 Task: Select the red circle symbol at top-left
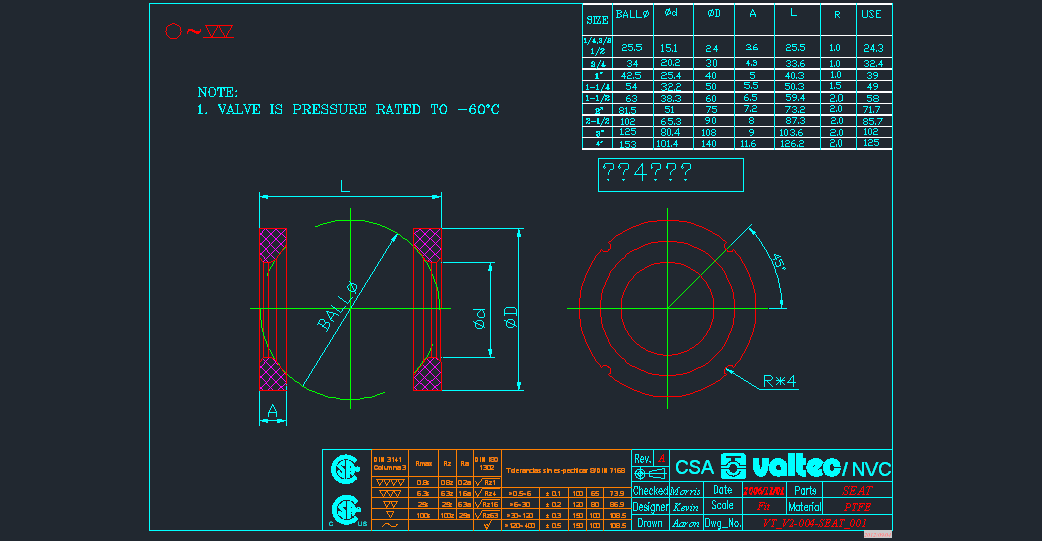click(x=172, y=32)
